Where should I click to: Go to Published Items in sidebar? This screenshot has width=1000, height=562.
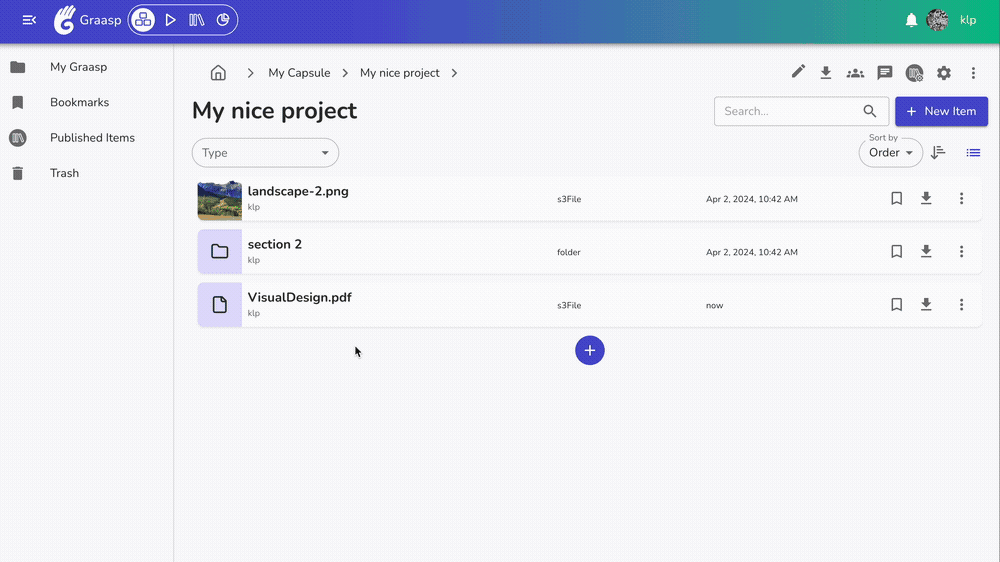[x=92, y=138]
